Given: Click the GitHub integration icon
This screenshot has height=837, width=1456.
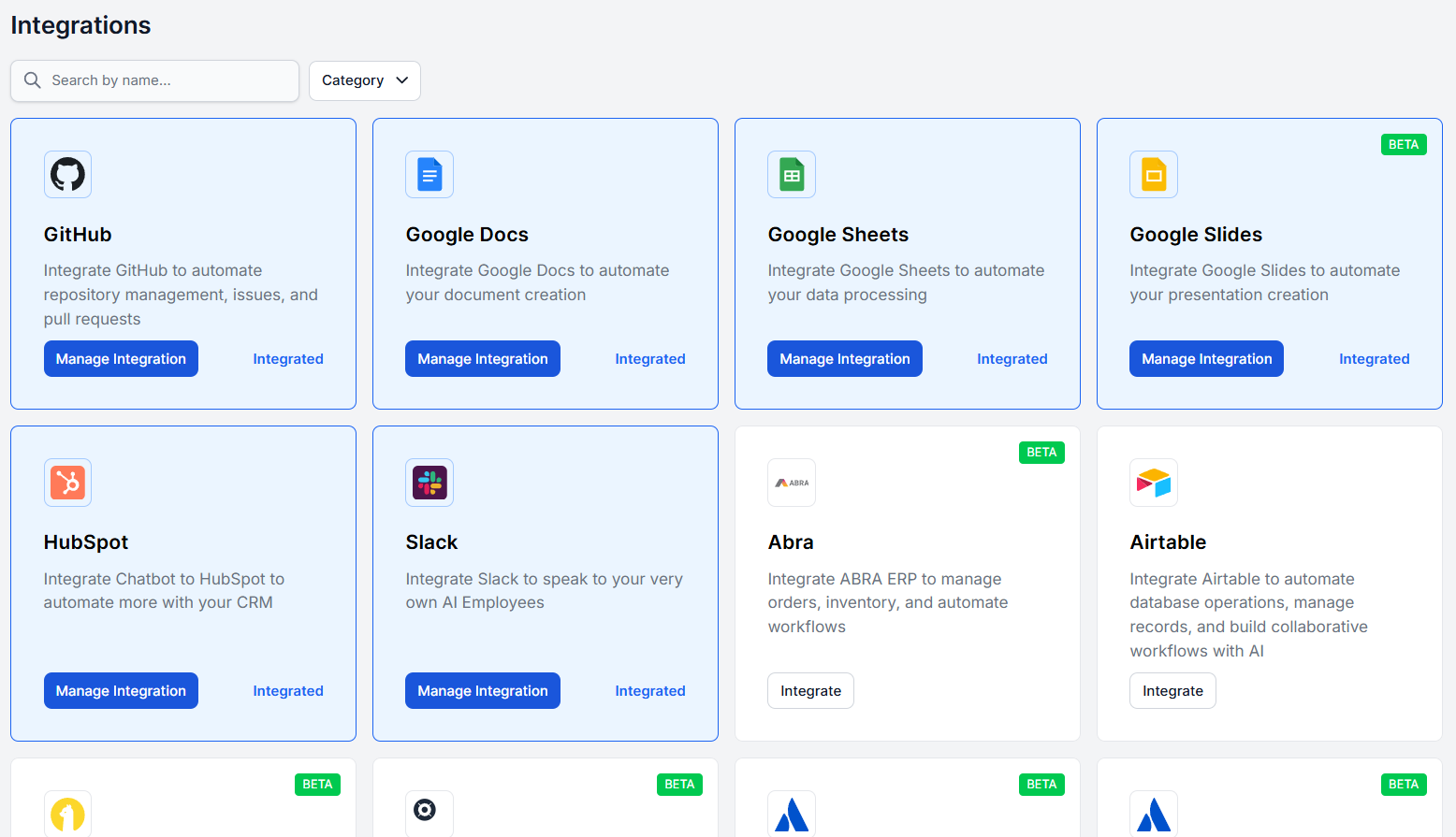Looking at the screenshot, I should (x=67, y=174).
